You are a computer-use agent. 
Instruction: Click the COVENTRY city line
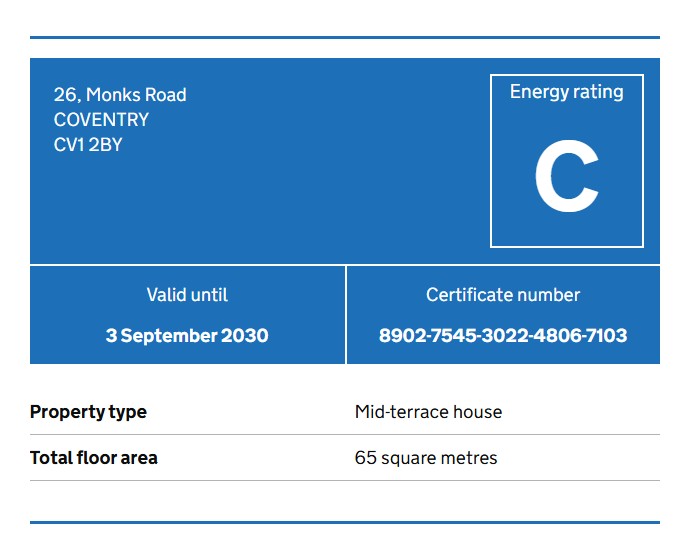click(x=101, y=120)
